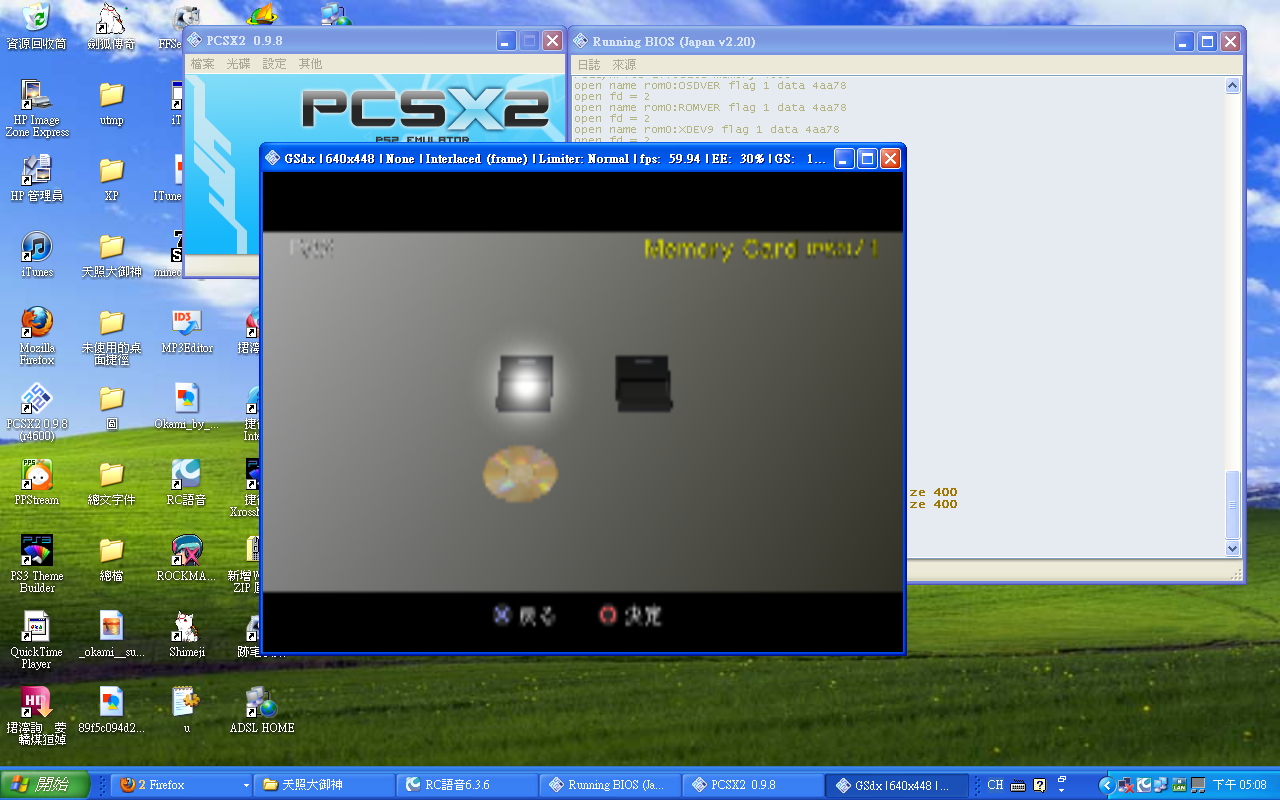The image size is (1280, 800).
Task: Open 日誌 menu in BIOS log window
Action: coord(590,64)
